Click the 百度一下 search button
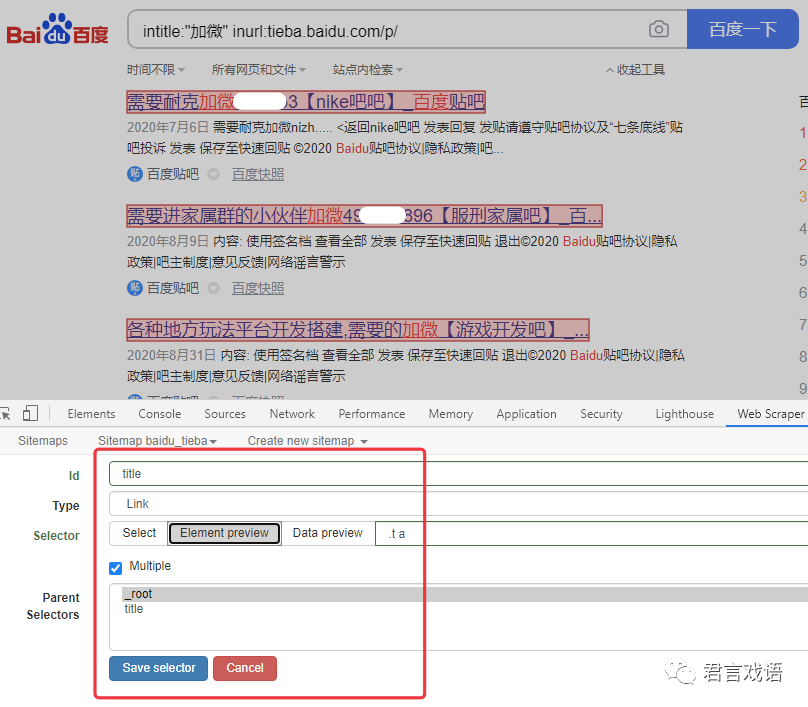 743,29
